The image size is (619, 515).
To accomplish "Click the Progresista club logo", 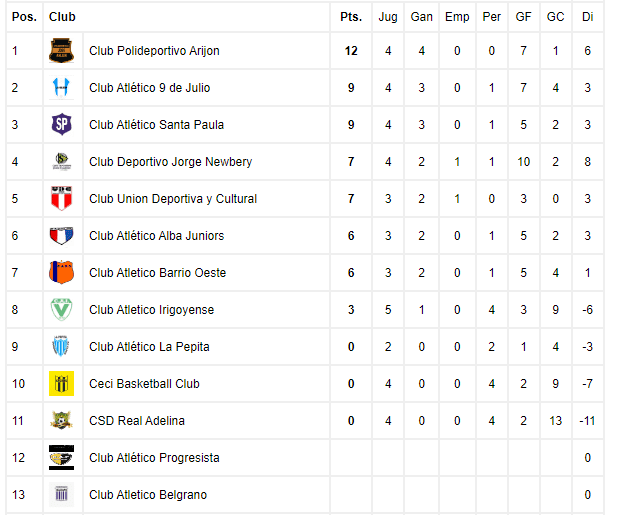I will click(x=61, y=457).
